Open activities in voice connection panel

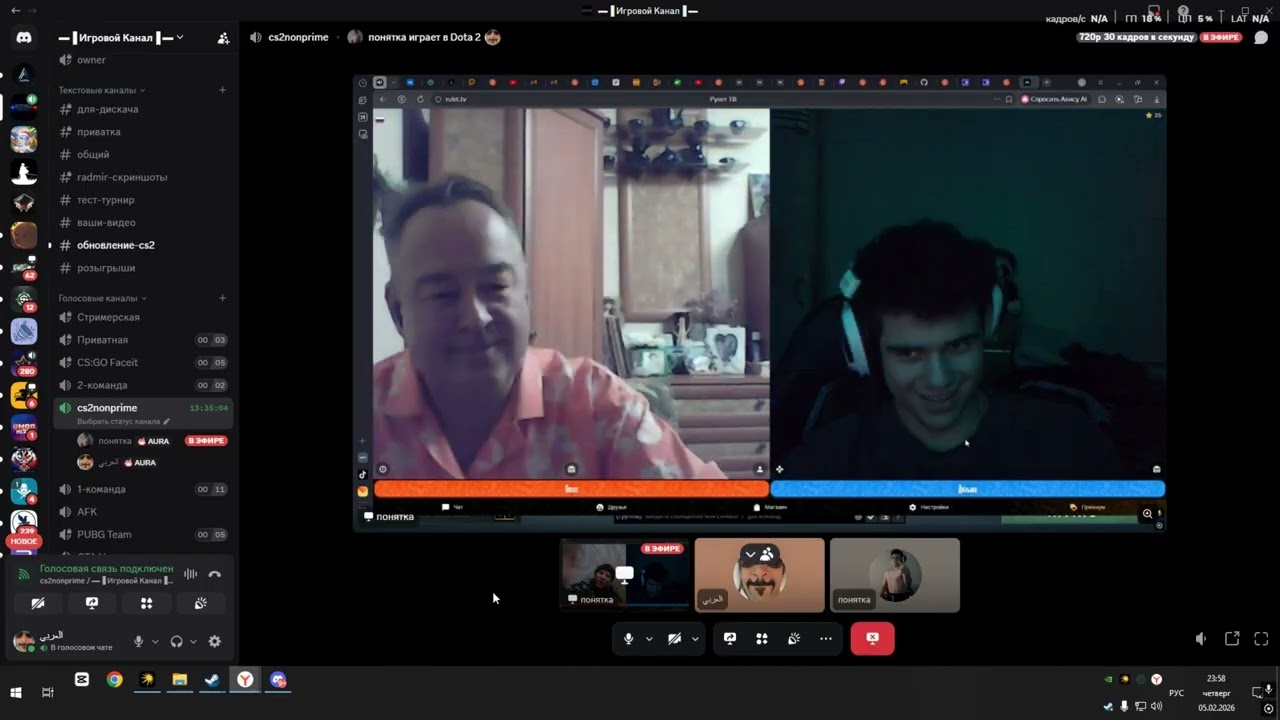[146, 603]
